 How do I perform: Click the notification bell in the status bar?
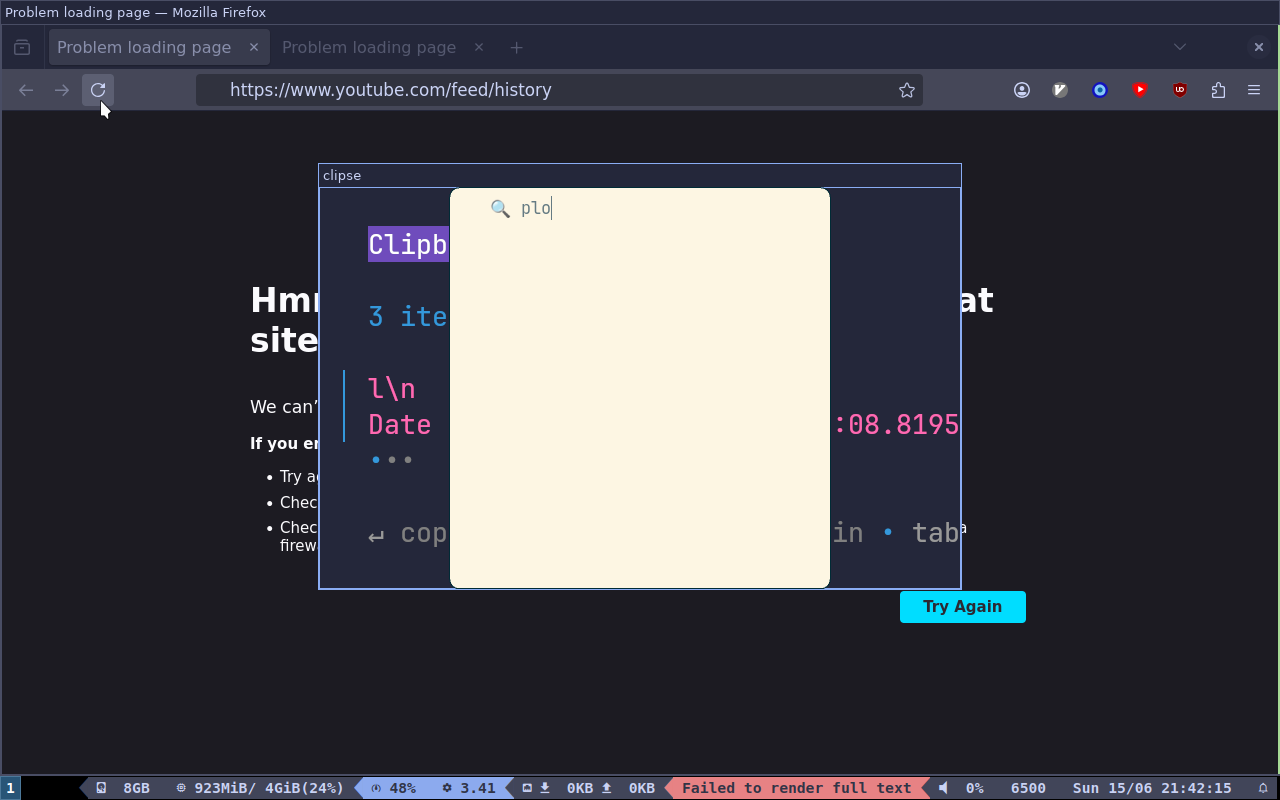point(1263,788)
